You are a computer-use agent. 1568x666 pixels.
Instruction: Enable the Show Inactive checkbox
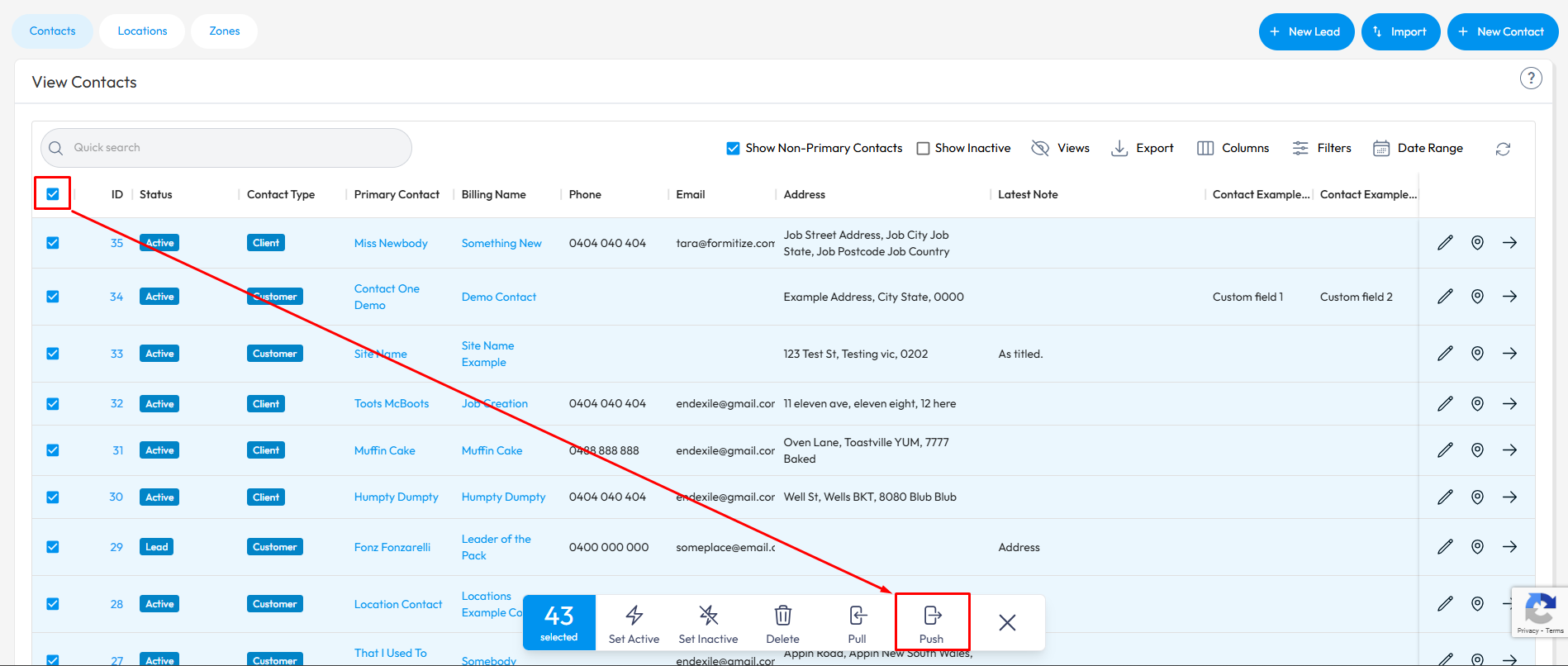923,149
